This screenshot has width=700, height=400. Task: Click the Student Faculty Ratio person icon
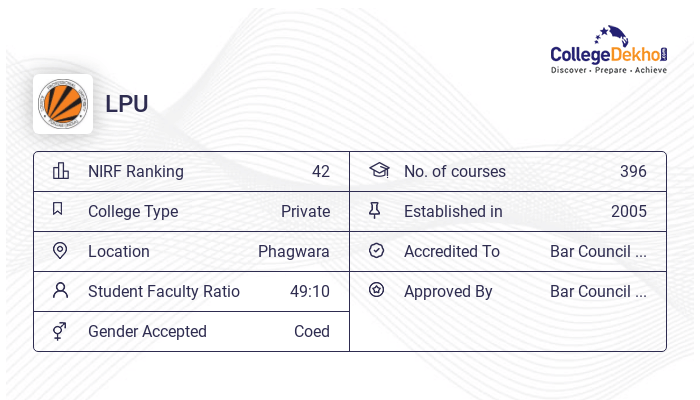[x=61, y=291]
